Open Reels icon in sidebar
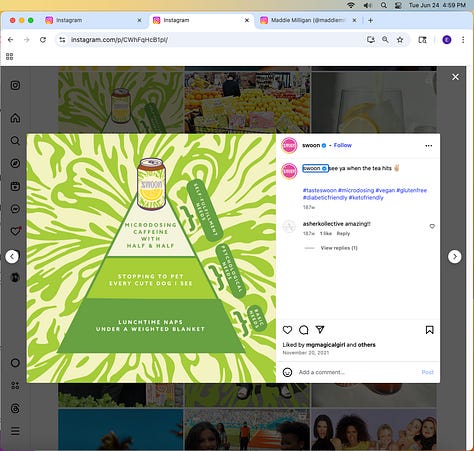 tap(15, 186)
